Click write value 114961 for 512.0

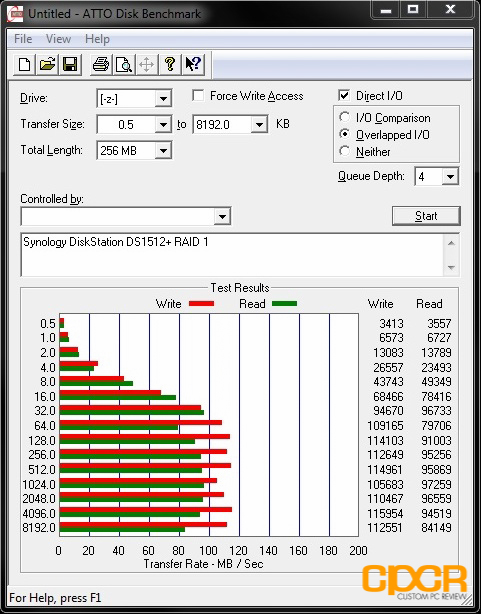tap(385, 470)
